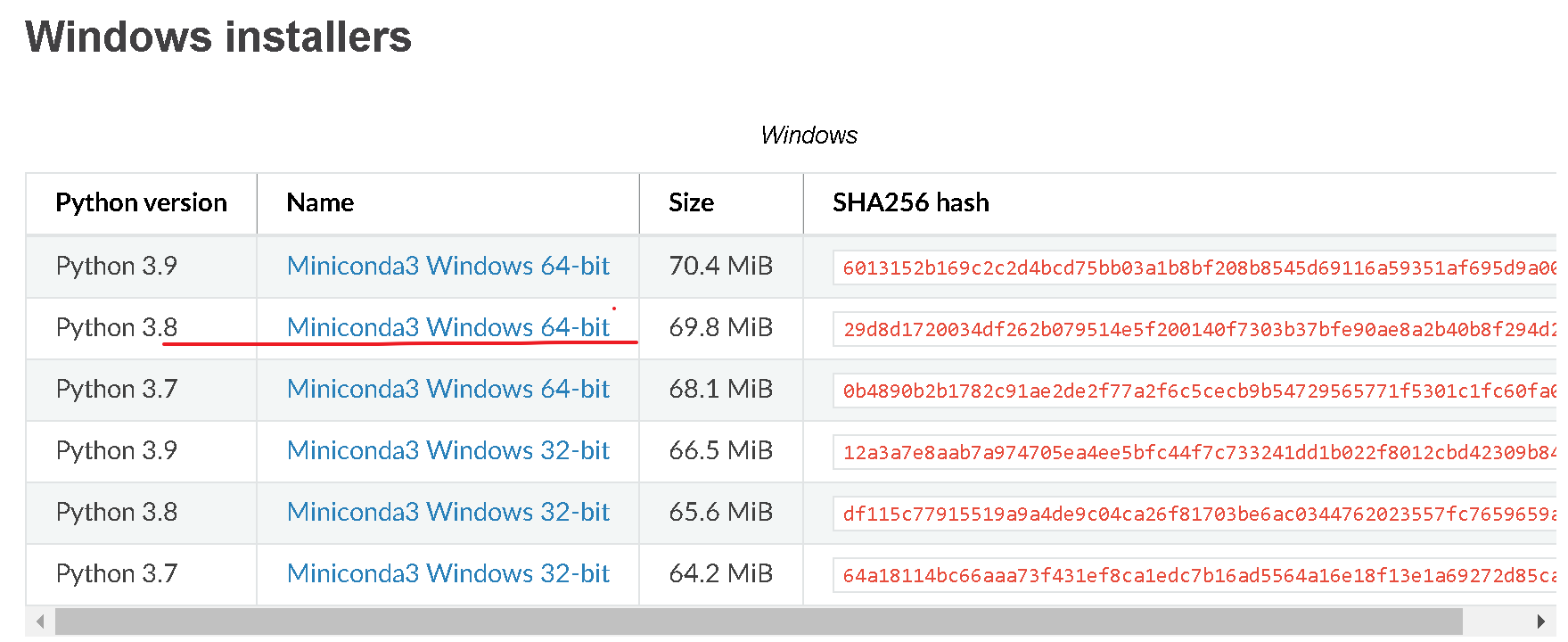Image resolution: width=1568 pixels, height=642 pixels.
Task: Download Miniconda3 Windows 32-bit for Python 3.7
Action: pos(447,573)
